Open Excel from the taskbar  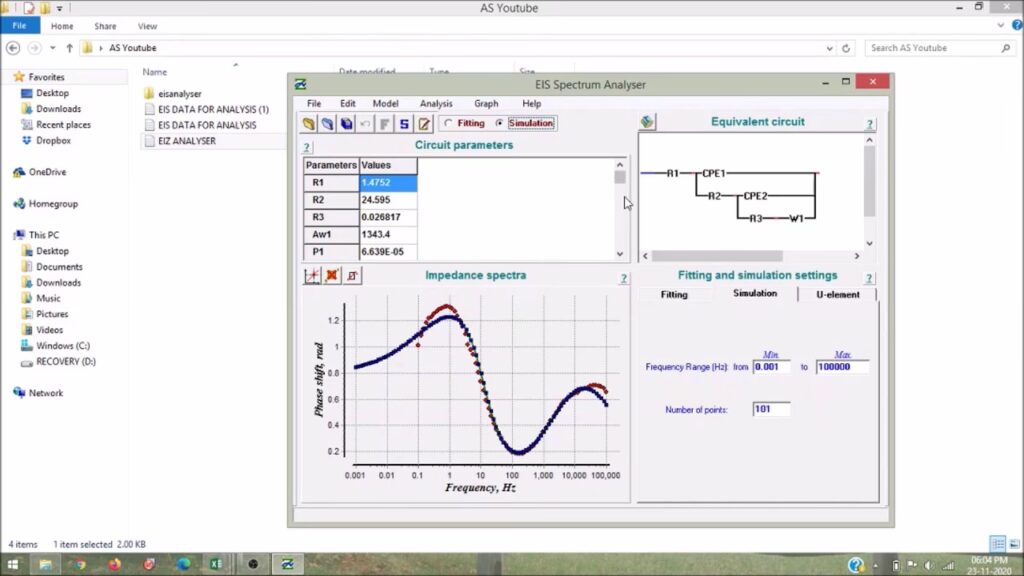click(215, 564)
